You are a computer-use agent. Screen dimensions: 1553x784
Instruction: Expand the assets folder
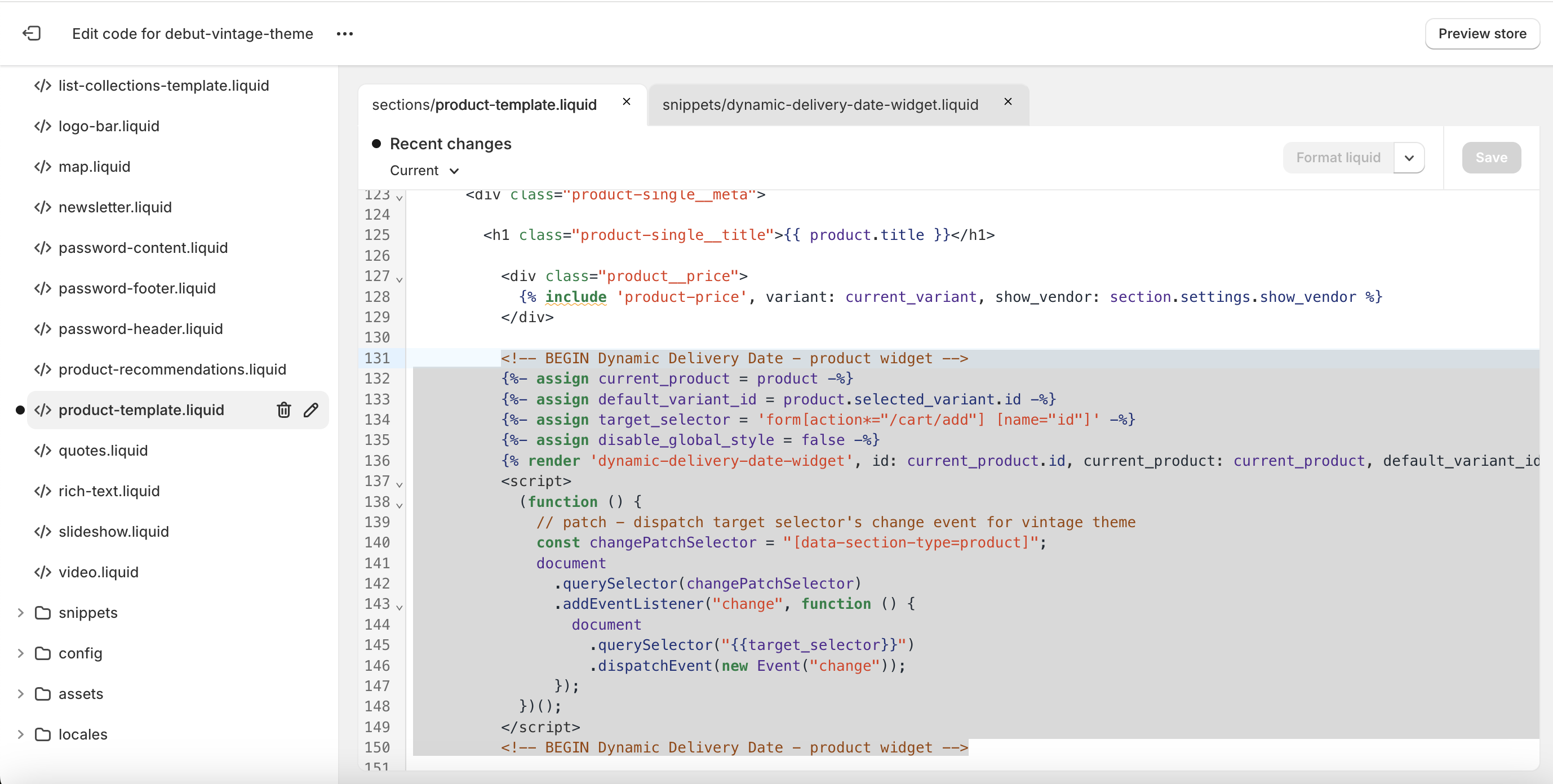[x=21, y=694]
